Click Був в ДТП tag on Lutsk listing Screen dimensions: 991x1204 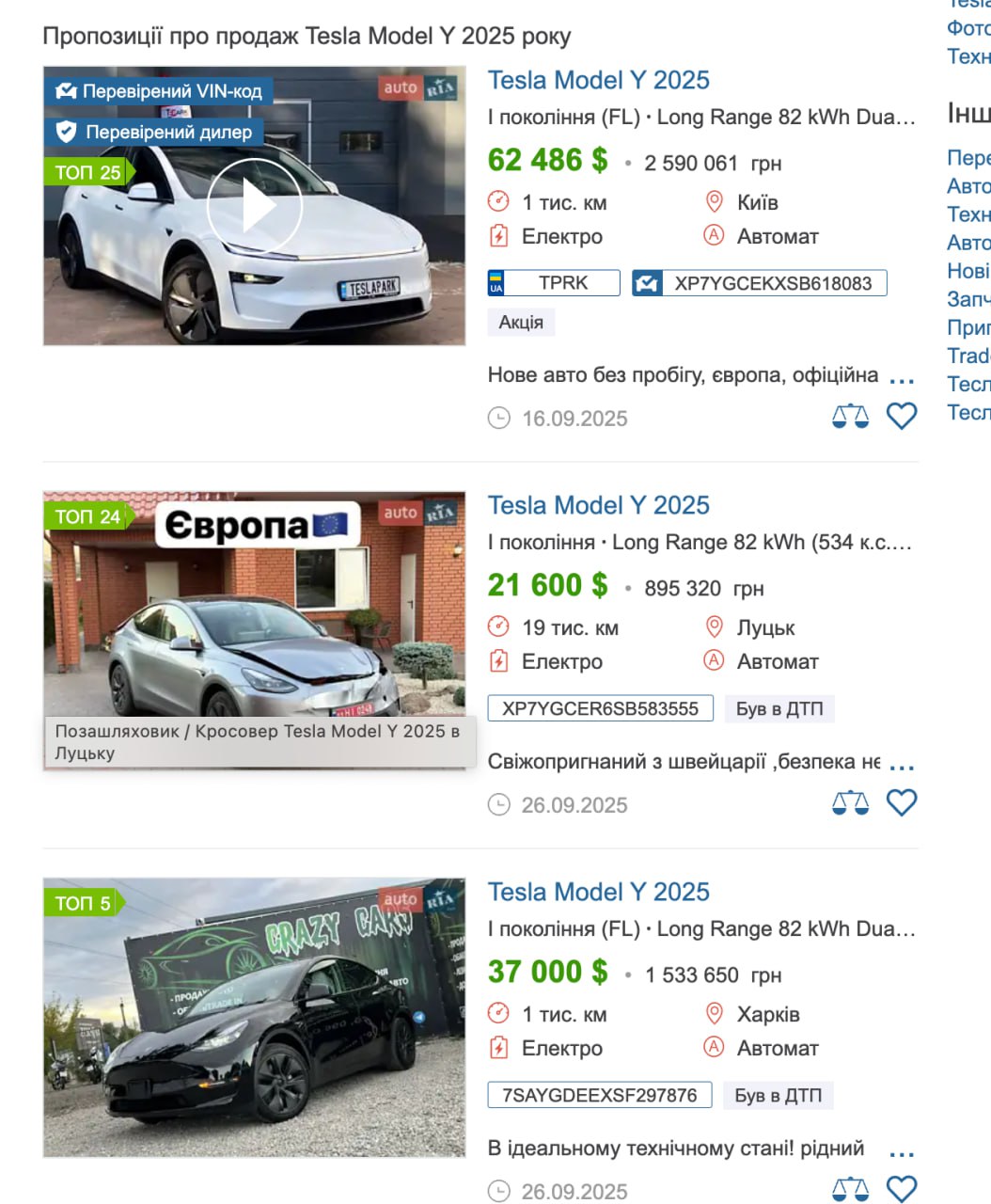(x=779, y=708)
